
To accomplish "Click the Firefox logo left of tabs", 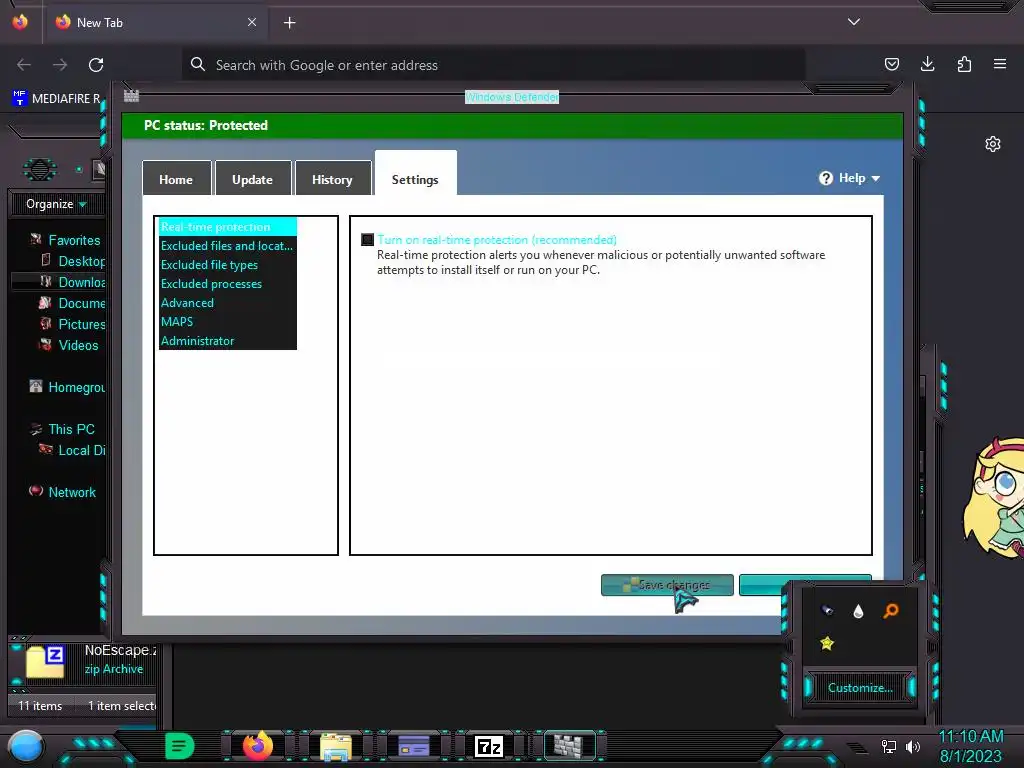I will 20,22.
